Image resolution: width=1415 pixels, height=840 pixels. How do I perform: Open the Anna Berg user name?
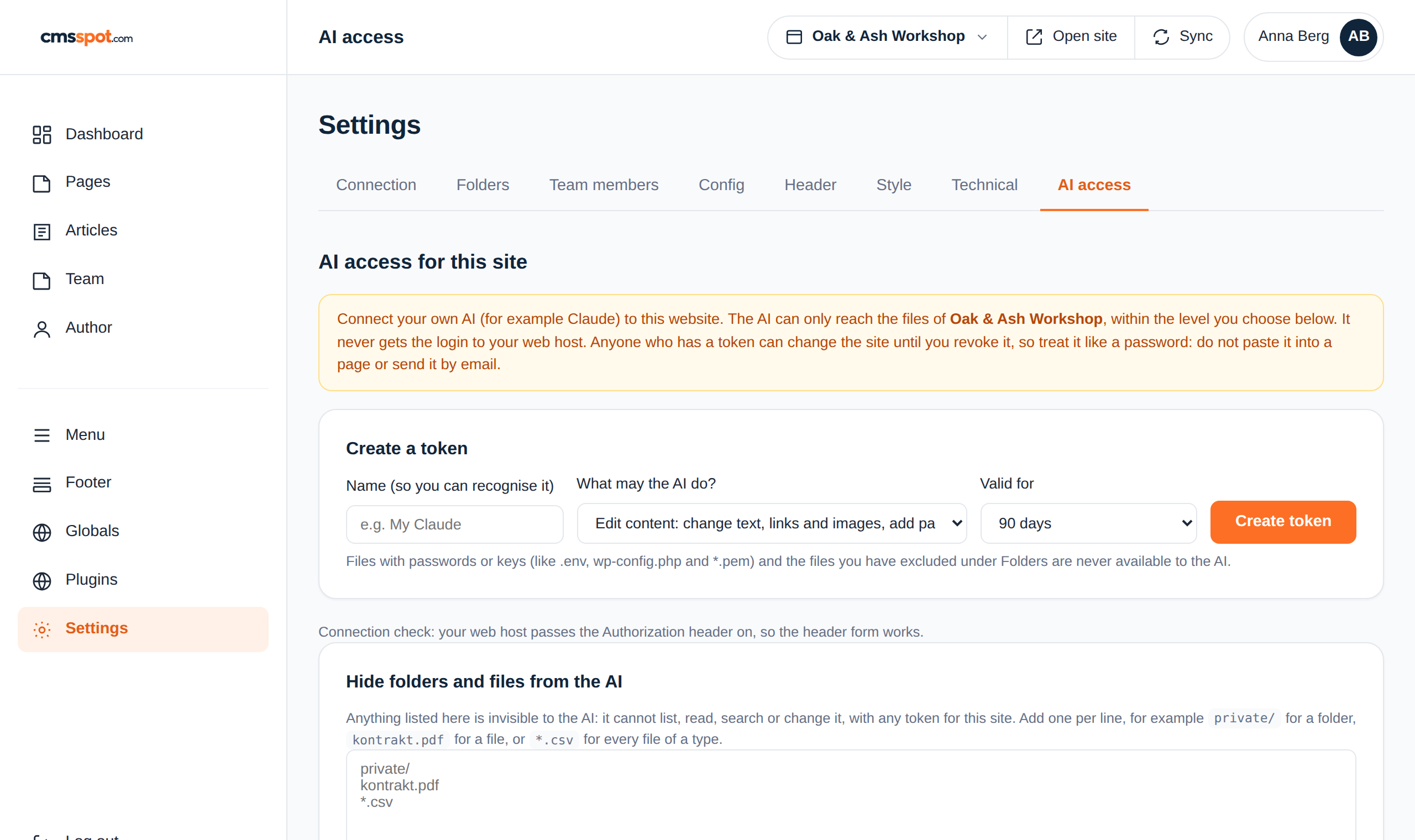pos(1293,36)
